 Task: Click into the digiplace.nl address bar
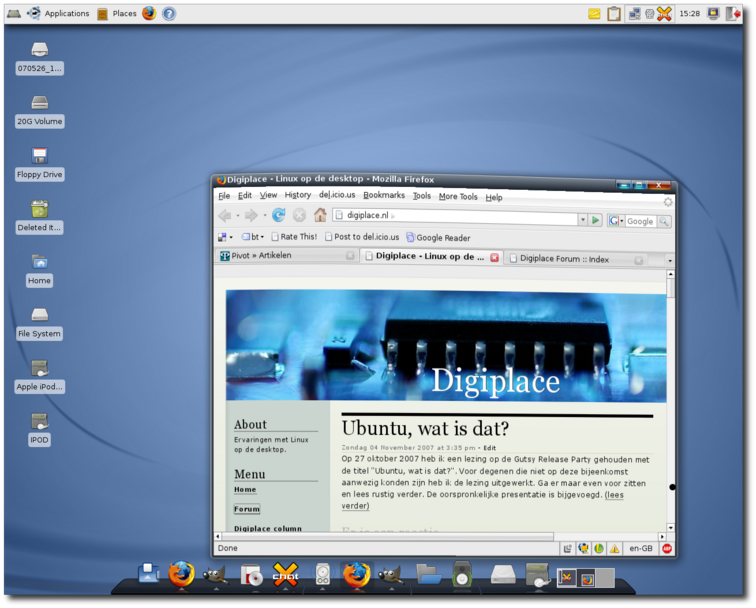455,216
